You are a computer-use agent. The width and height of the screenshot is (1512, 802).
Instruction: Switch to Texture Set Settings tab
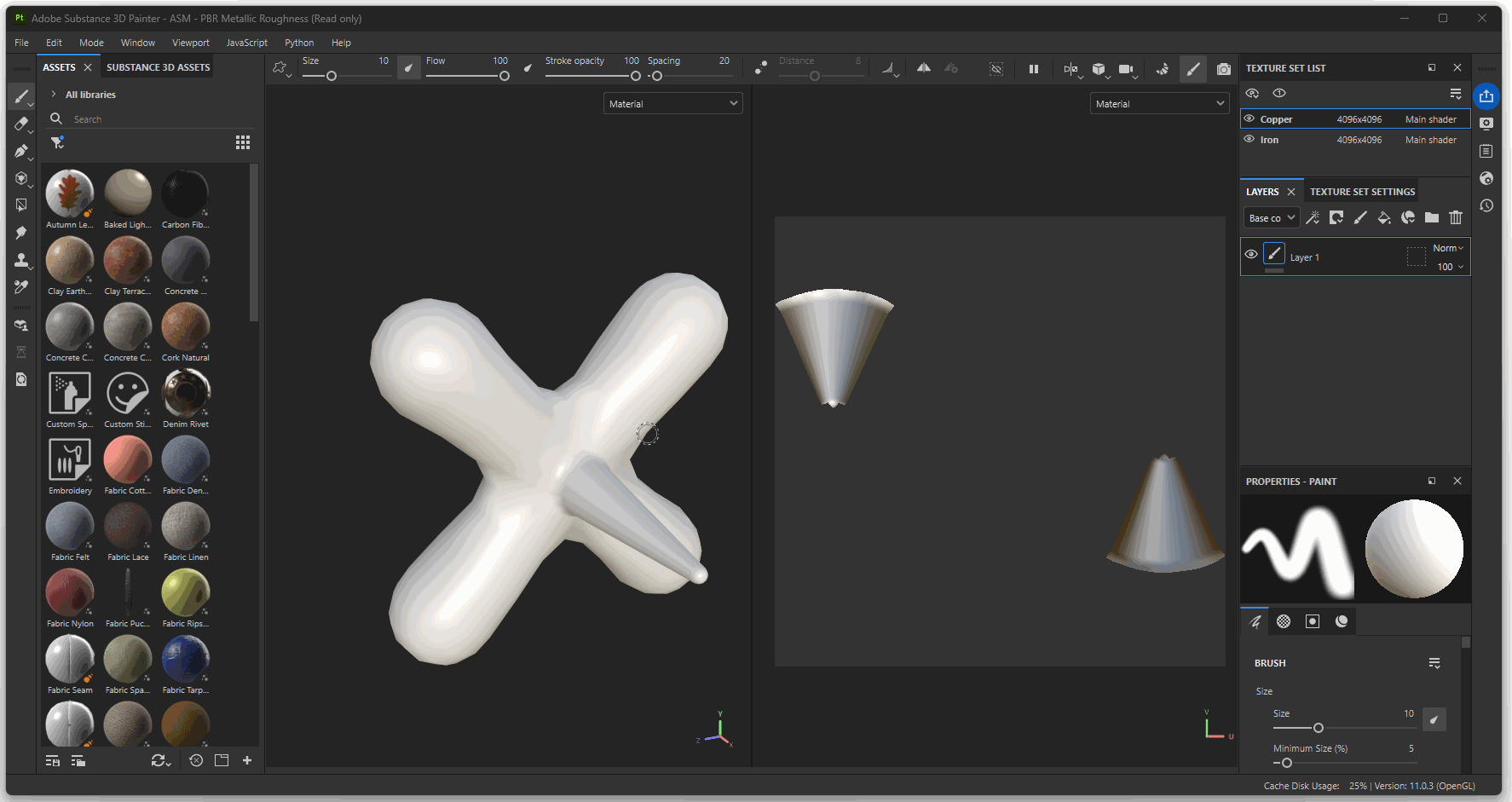pos(1362,192)
